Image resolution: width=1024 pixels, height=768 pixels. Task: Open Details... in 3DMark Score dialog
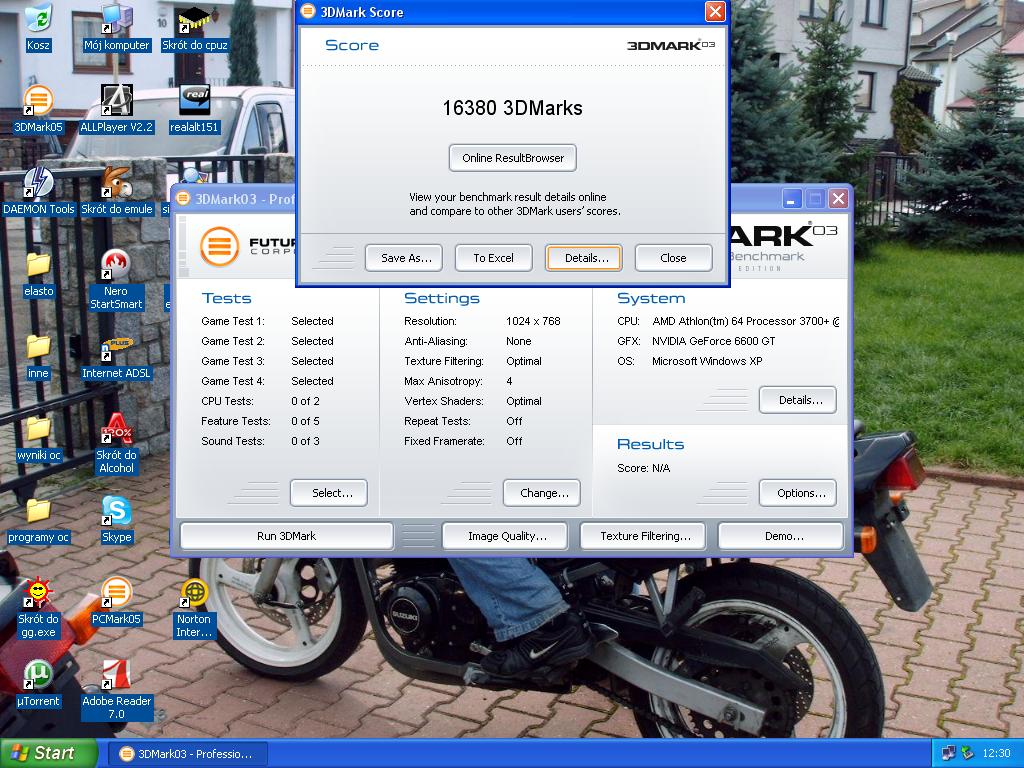tap(584, 258)
